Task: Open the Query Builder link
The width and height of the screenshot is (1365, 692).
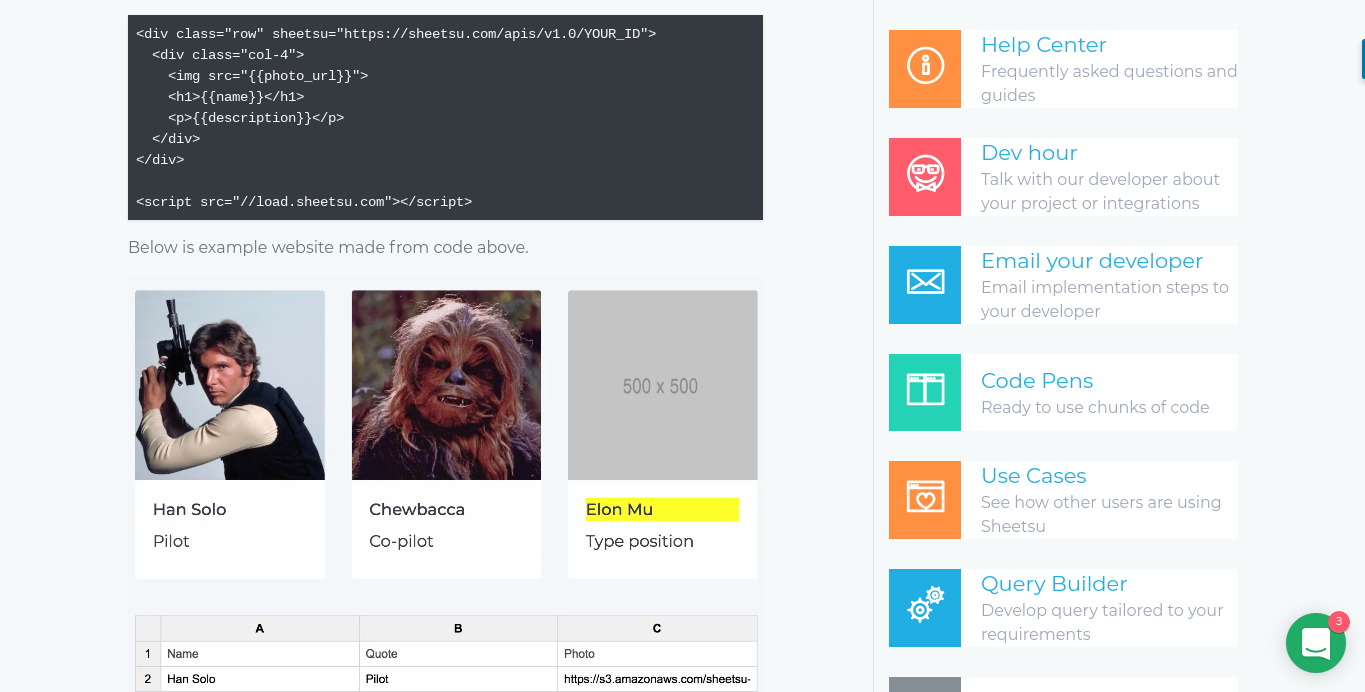Action: [1054, 584]
